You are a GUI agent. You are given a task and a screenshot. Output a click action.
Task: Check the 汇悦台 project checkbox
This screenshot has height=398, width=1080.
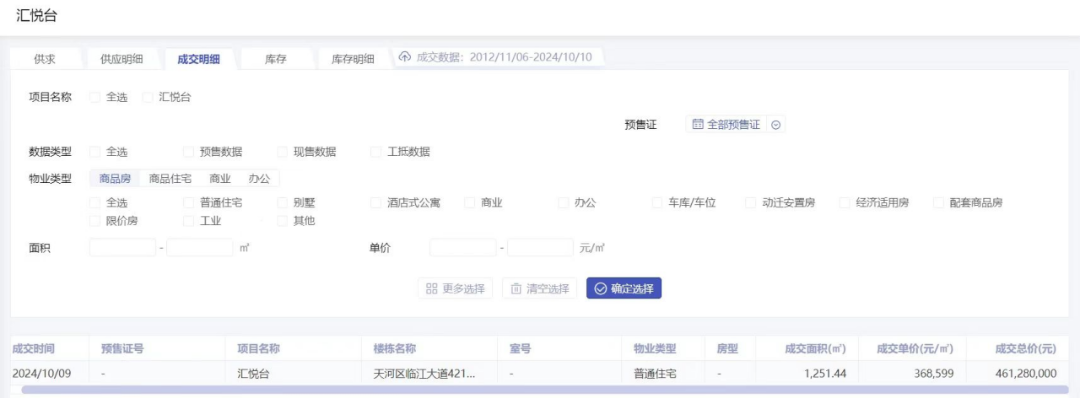coord(147,98)
